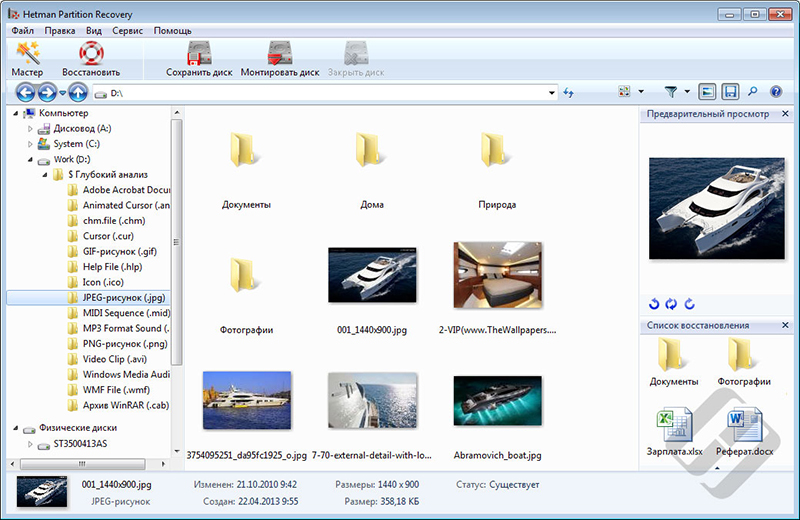This screenshot has height=520, width=800.
Task: Open the Файл menu
Action: point(23,31)
